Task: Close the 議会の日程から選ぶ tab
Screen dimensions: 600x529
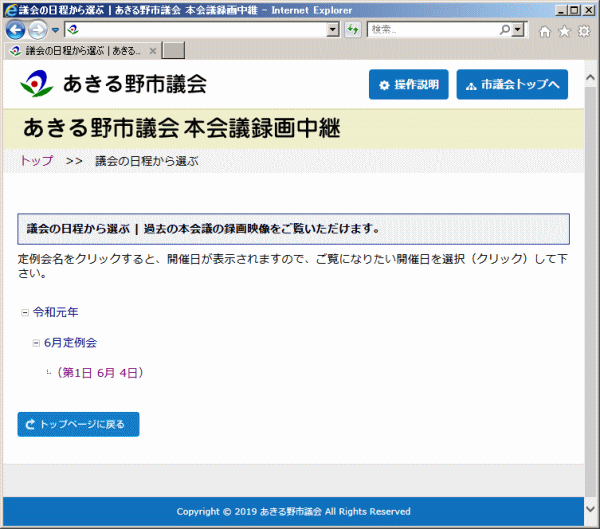Action: (x=153, y=51)
